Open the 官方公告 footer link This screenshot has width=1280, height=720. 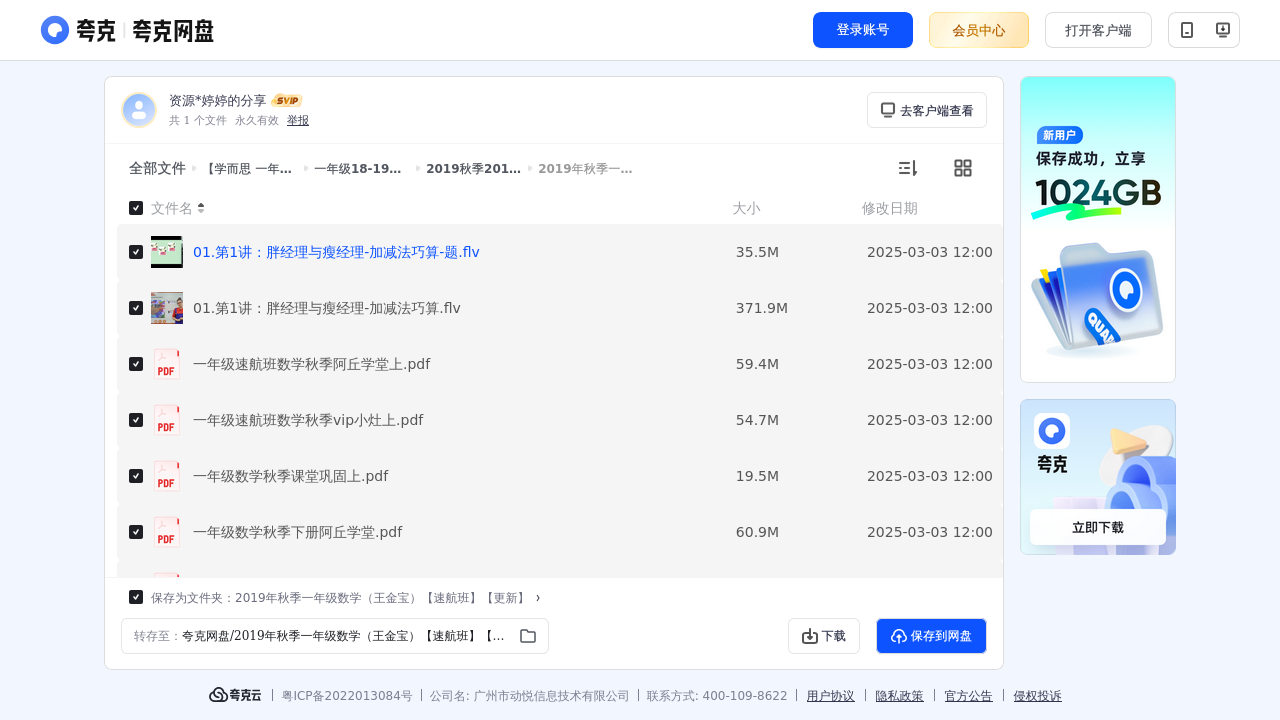point(968,696)
